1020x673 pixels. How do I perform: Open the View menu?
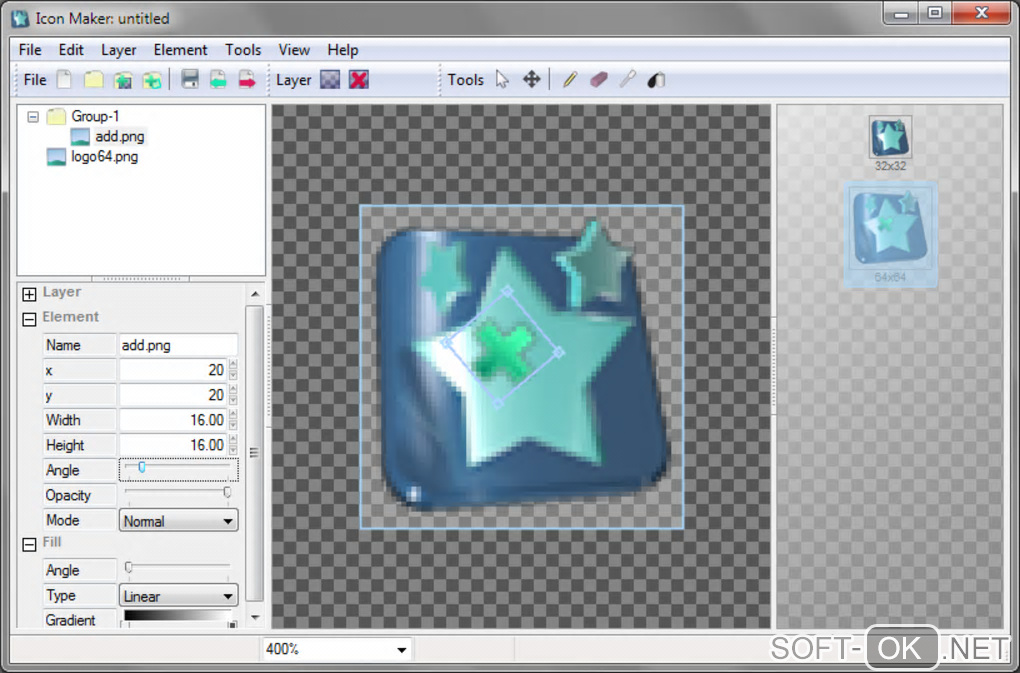coord(294,50)
